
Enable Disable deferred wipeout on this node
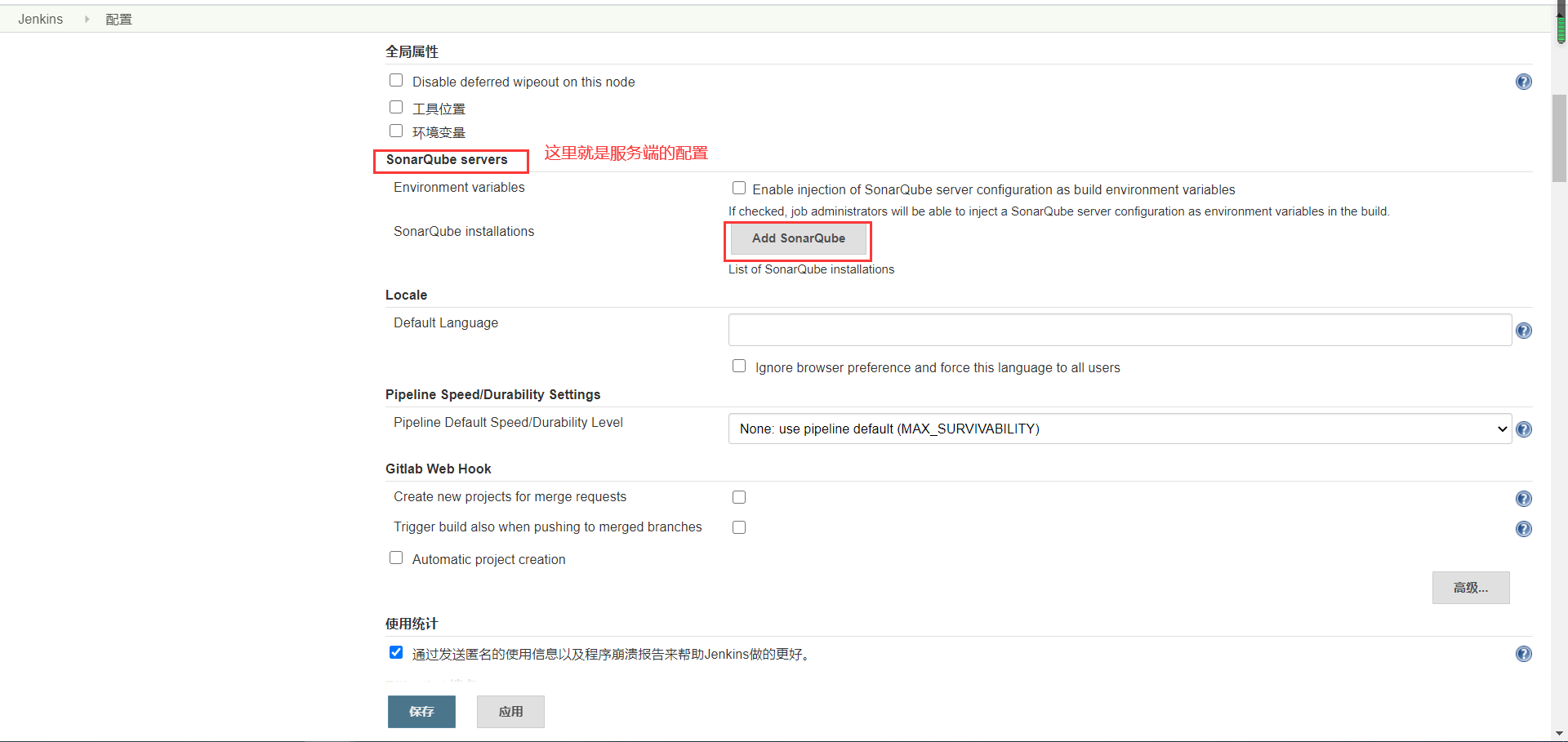tap(396, 80)
